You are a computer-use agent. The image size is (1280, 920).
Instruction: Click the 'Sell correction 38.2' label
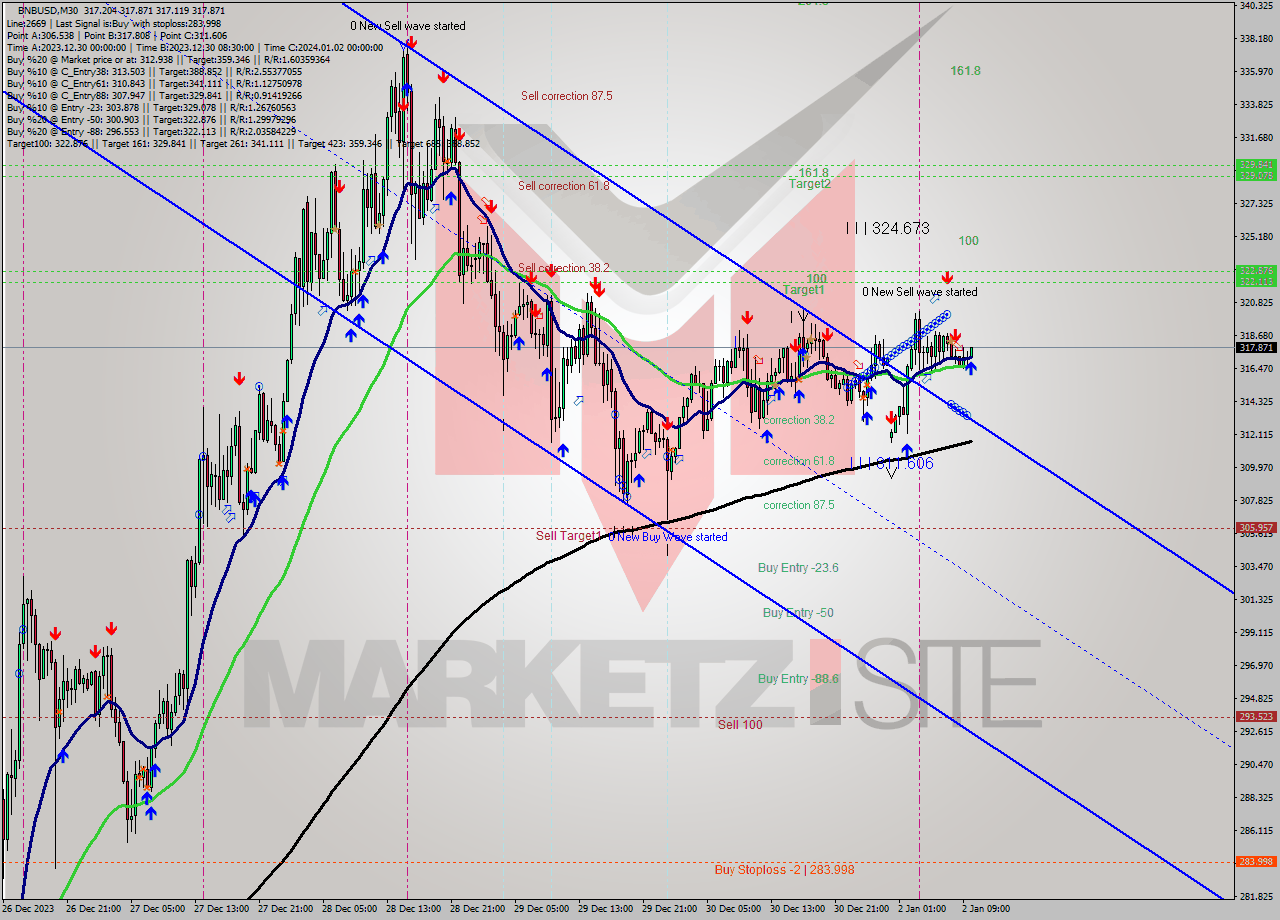tap(564, 268)
